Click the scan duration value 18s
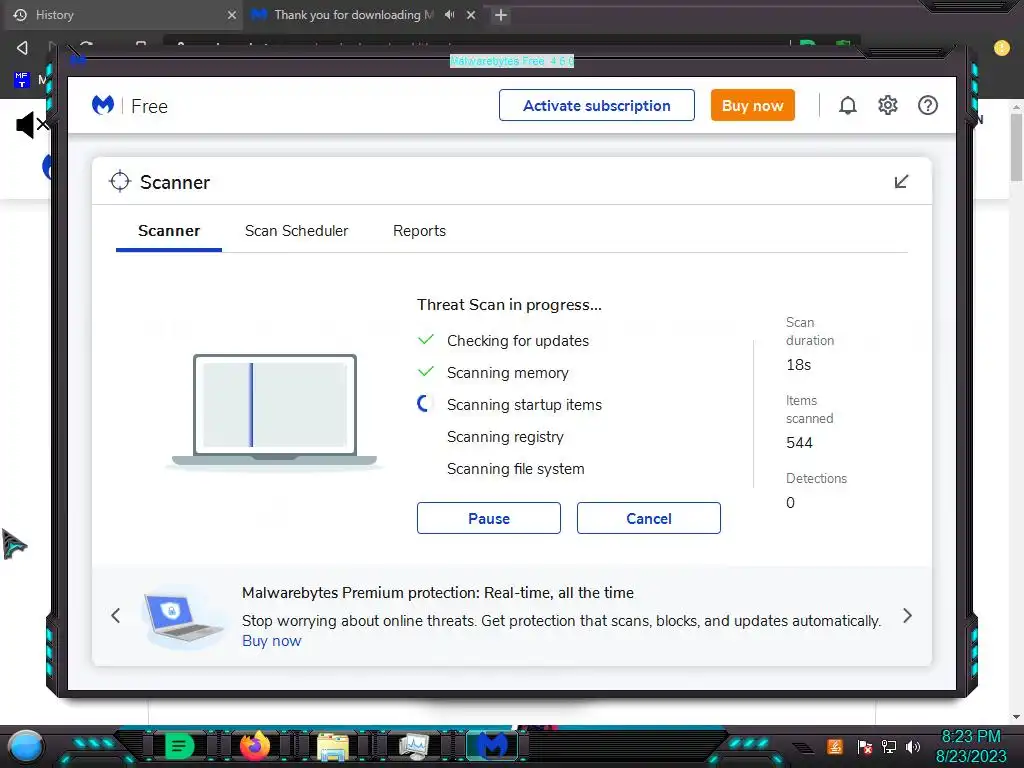Image resolution: width=1024 pixels, height=768 pixels. pyautogui.click(x=798, y=365)
